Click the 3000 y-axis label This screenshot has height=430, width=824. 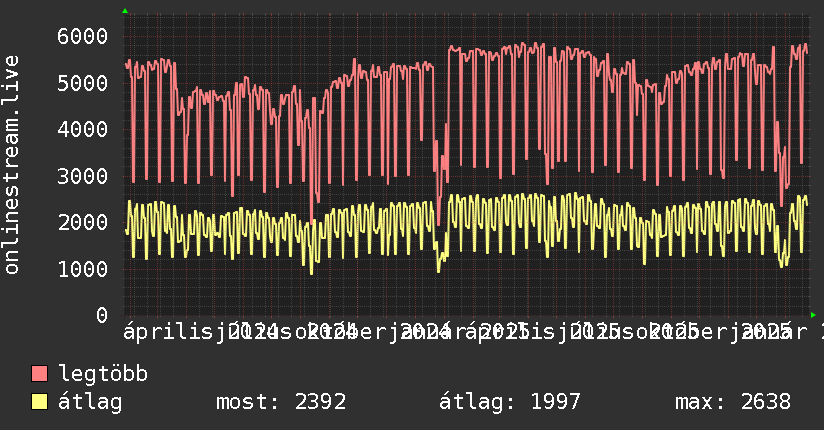[83, 176]
